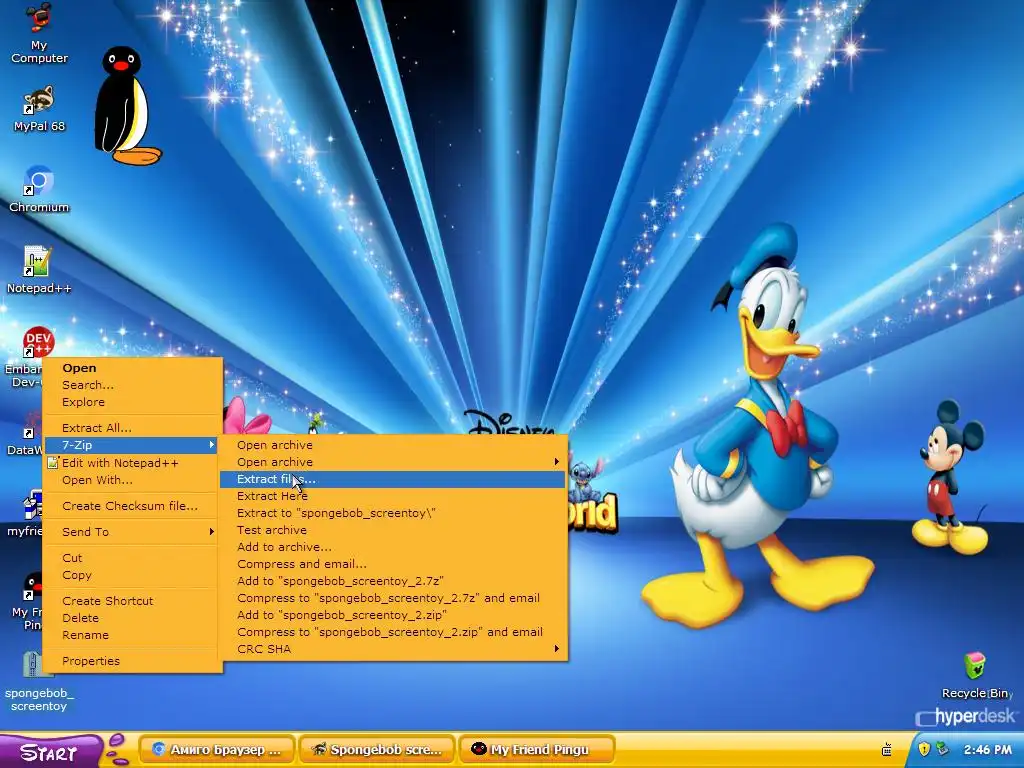Open My Computer desktop icon

39,33
